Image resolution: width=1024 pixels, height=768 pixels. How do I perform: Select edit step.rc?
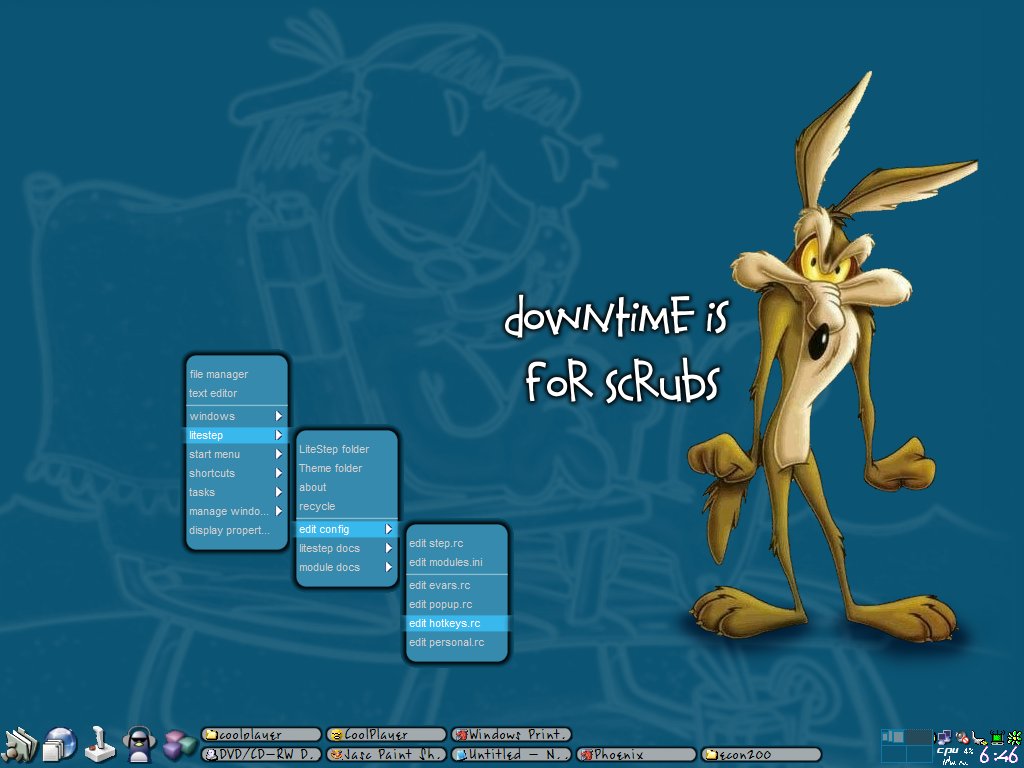[x=456, y=543]
